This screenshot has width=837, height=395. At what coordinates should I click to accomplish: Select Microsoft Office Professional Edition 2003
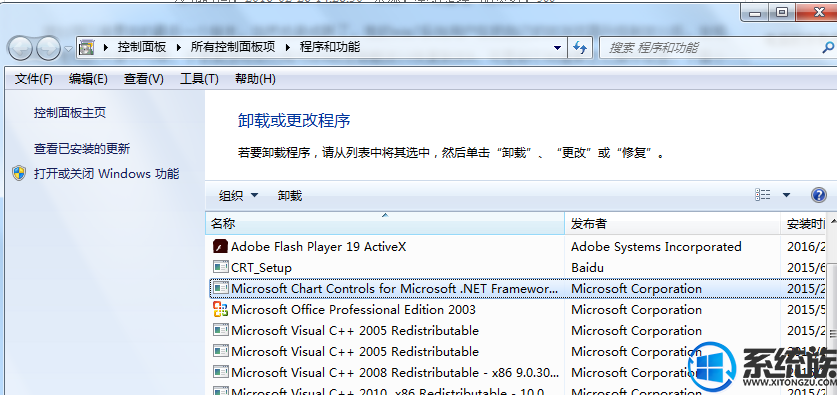click(353, 310)
